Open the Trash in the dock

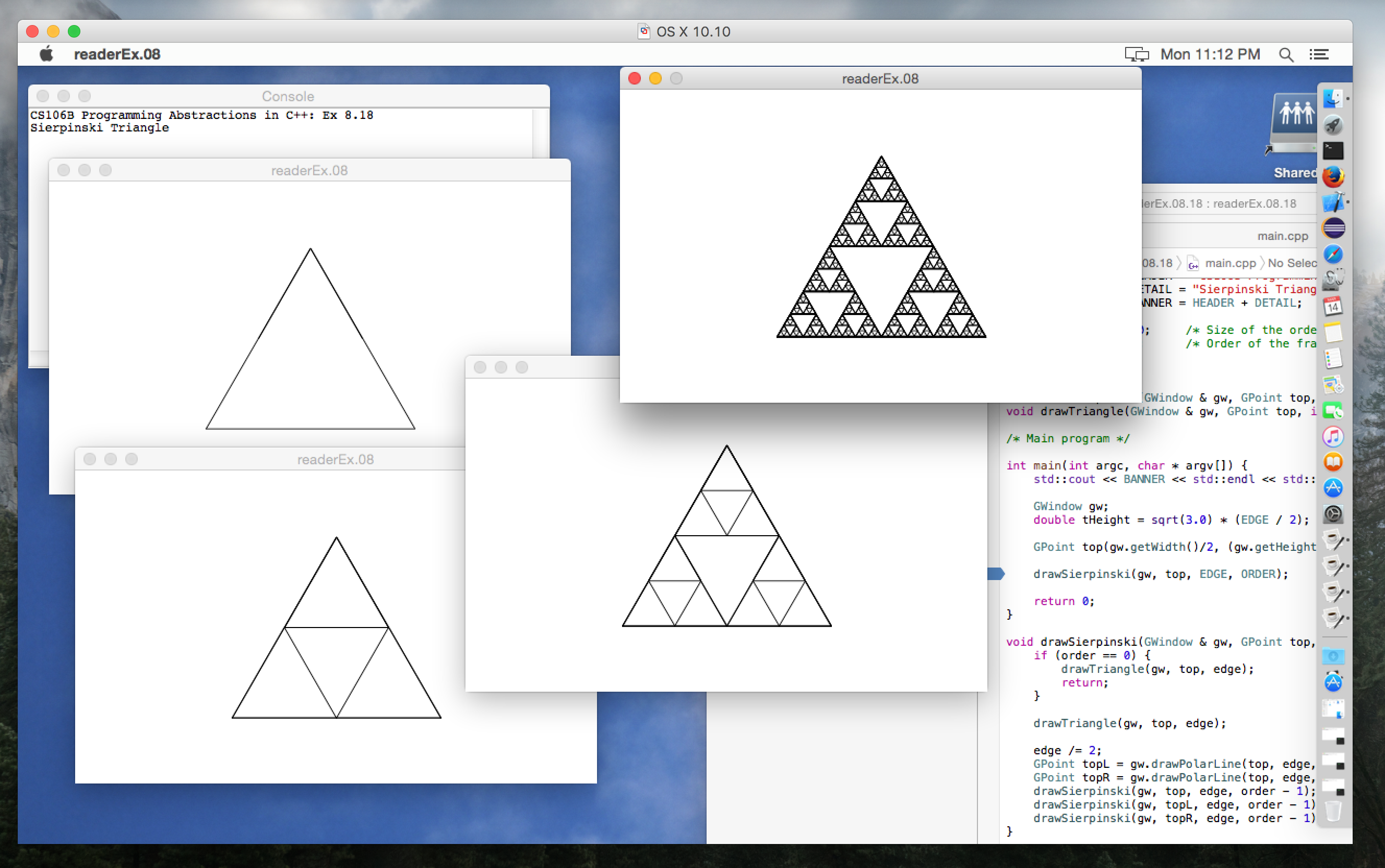1333,811
